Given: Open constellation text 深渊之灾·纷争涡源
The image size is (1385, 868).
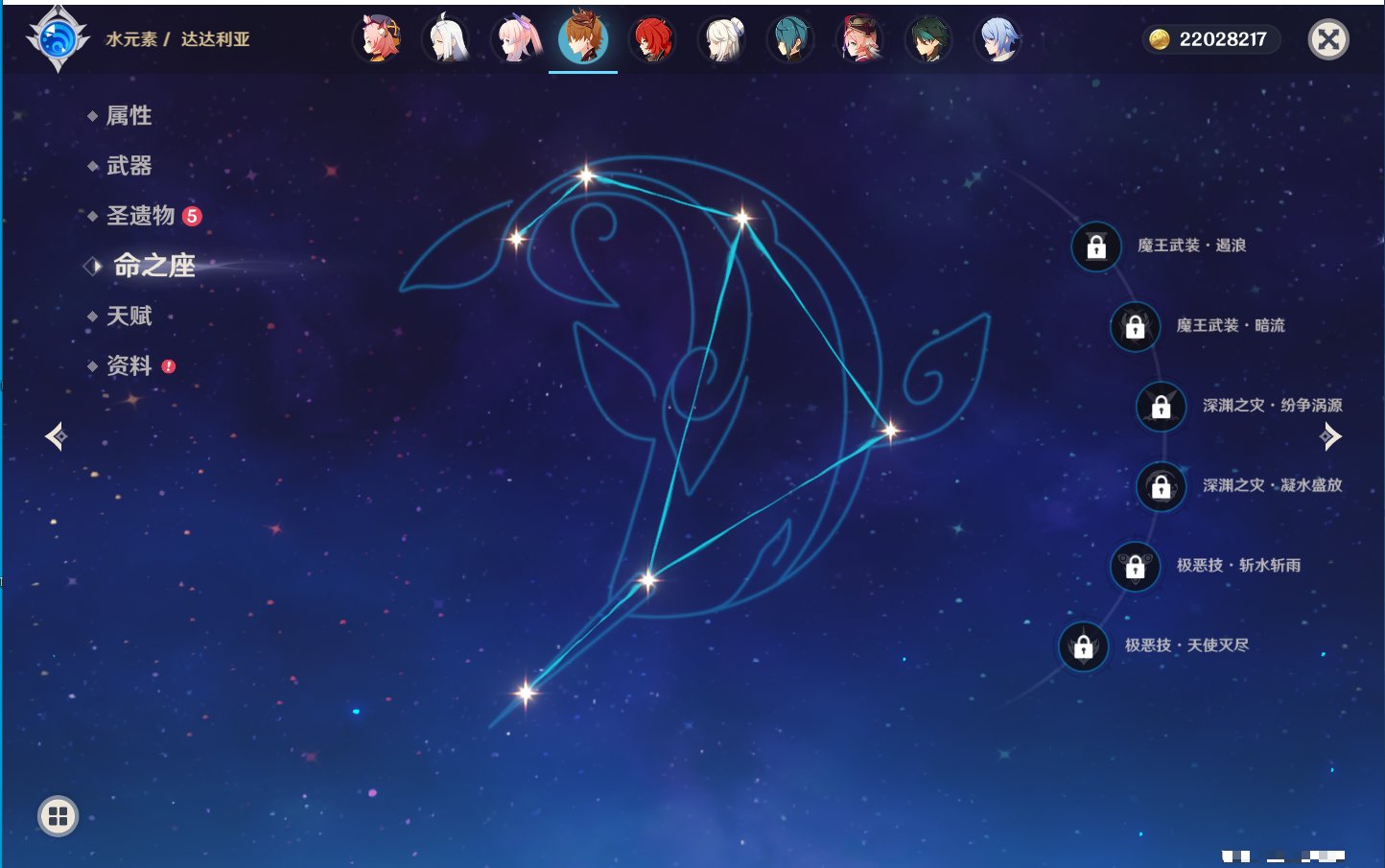Looking at the screenshot, I should click(1273, 405).
